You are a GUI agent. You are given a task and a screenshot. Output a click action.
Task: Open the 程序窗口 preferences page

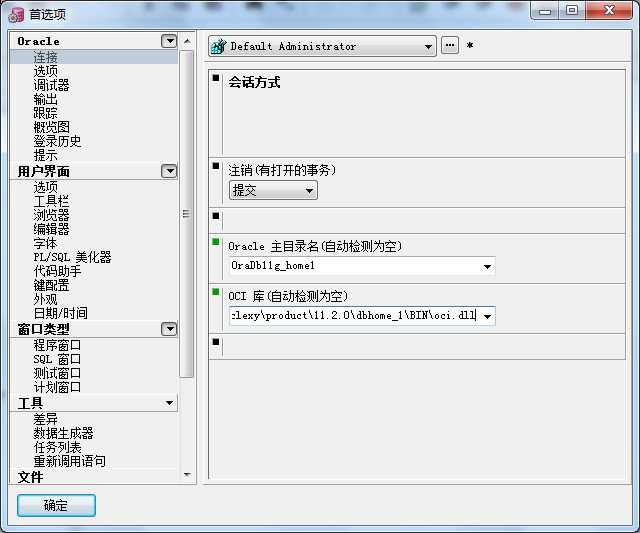57,345
